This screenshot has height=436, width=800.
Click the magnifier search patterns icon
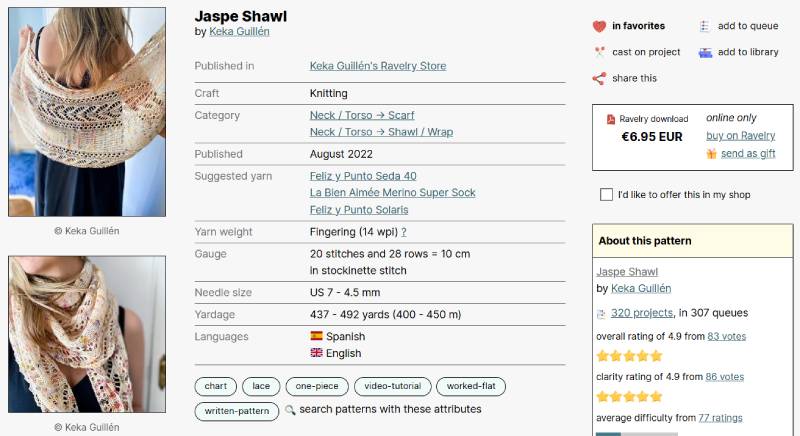pos(290,410)
